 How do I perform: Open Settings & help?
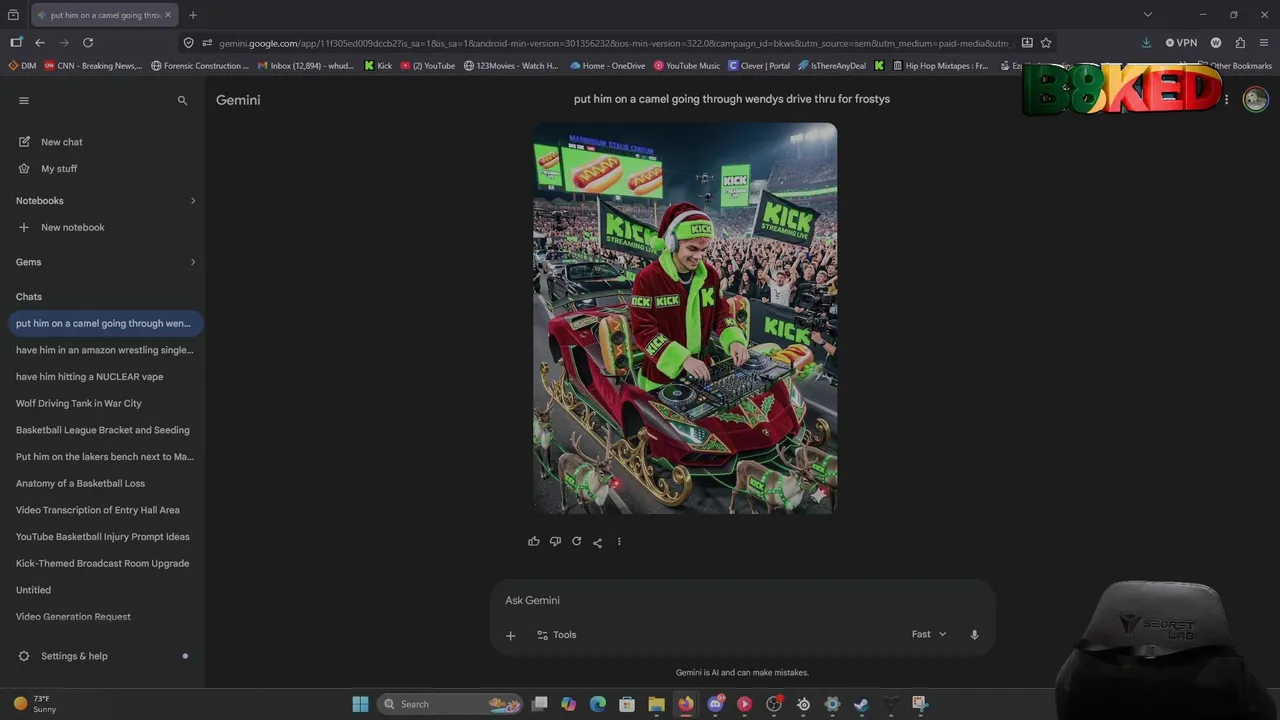pyautogui.click(x=74, y=656)
